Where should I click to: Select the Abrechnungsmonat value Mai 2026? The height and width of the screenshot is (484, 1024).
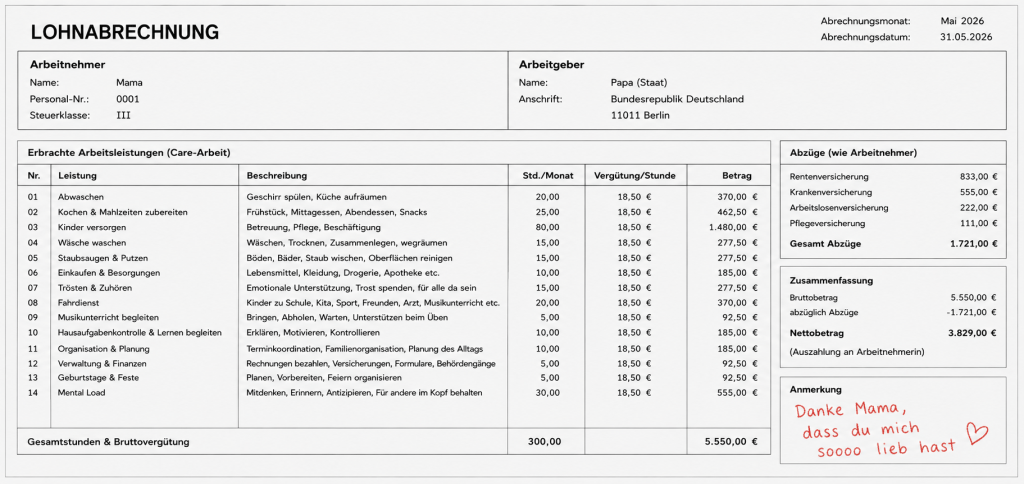pos(962,22)
